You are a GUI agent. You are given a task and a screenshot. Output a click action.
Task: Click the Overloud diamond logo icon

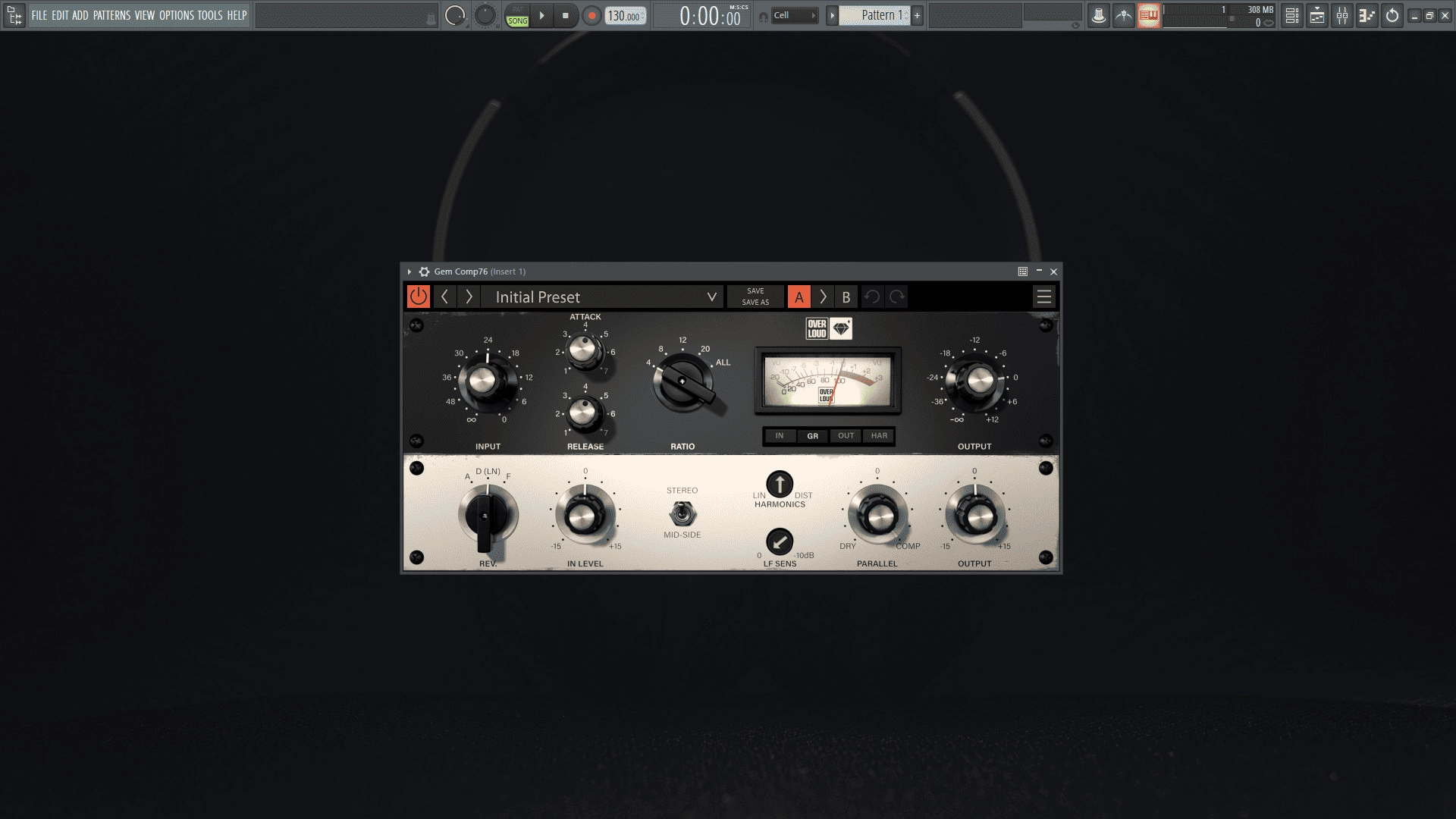tap(841, 328)
